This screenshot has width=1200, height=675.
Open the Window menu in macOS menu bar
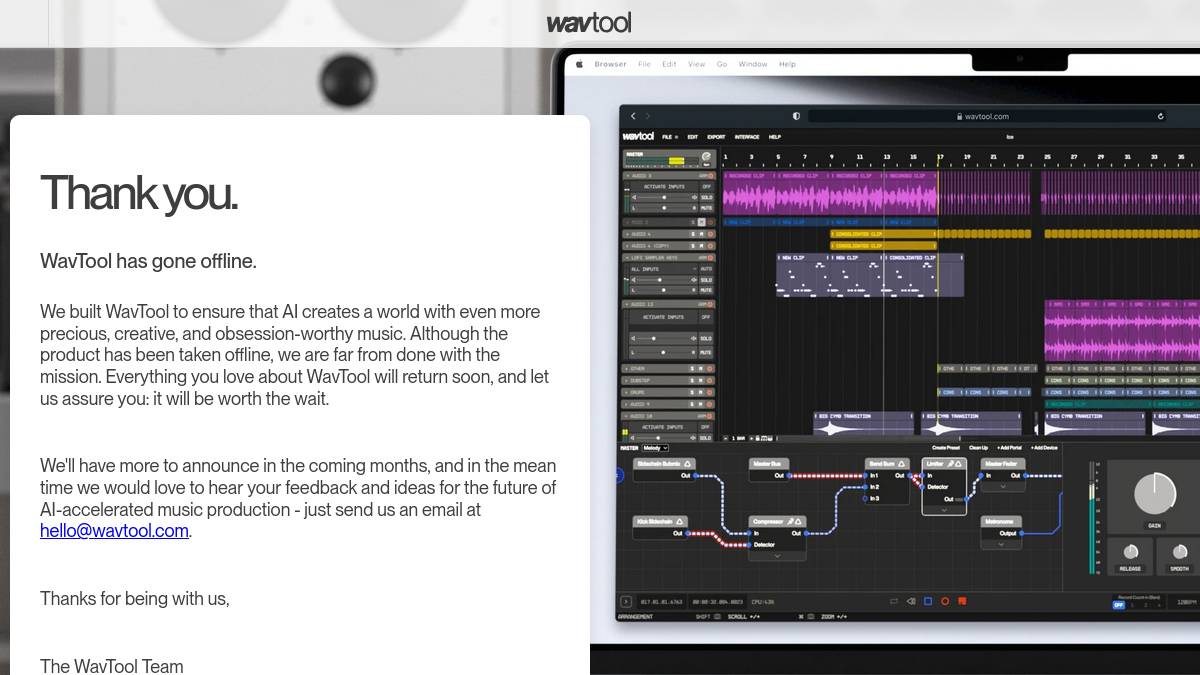[752, 64]
